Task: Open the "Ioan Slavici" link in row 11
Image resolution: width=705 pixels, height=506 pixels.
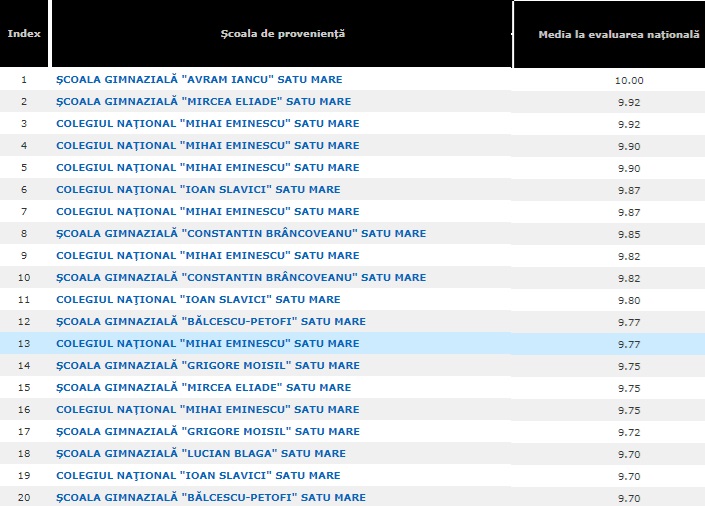Action: [198, 300]
